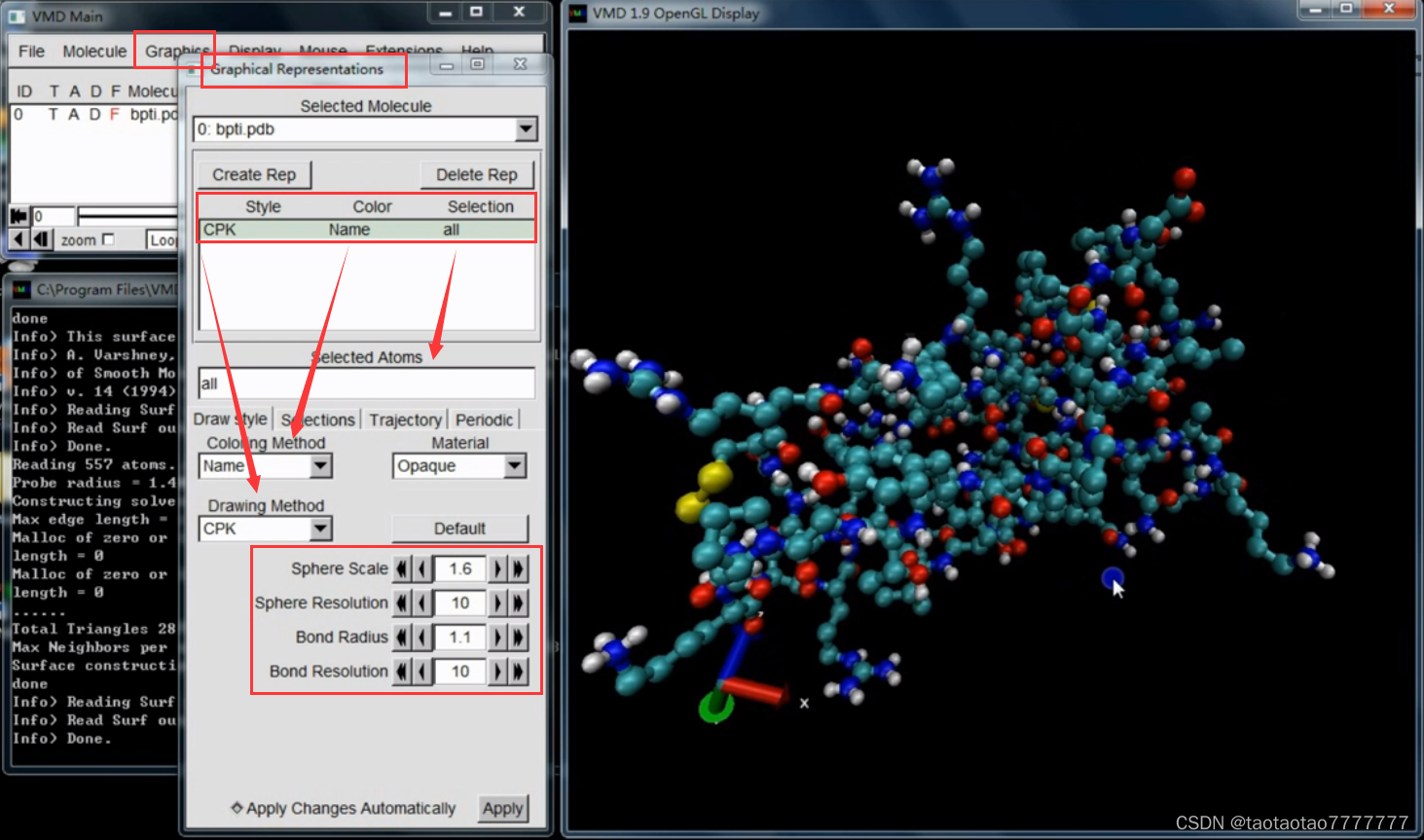The image size is (1424, 840).
Task: Click the Create Rep button
Action: 254,175
